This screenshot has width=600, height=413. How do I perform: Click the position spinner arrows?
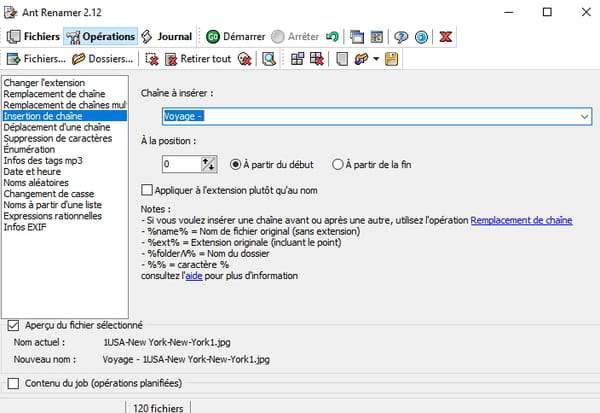pos(209,164)
